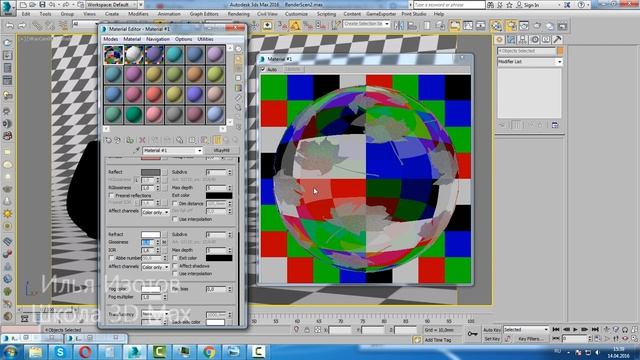The image size is (640, 360).
Task: Click Get Material icon in Material Editor
Action: pos(108,140)
